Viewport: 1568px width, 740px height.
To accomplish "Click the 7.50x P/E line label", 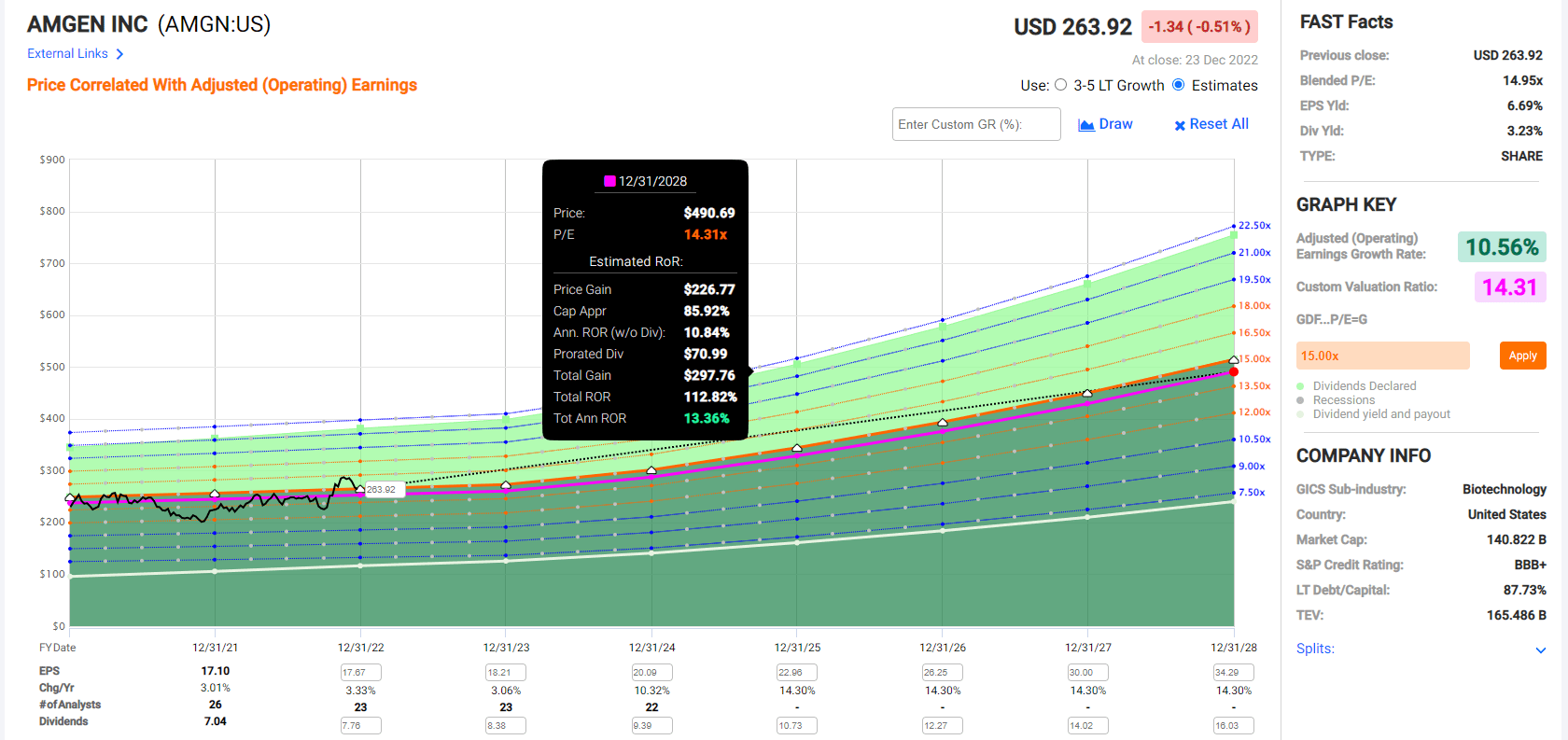I will click(x=1252, y=493).
